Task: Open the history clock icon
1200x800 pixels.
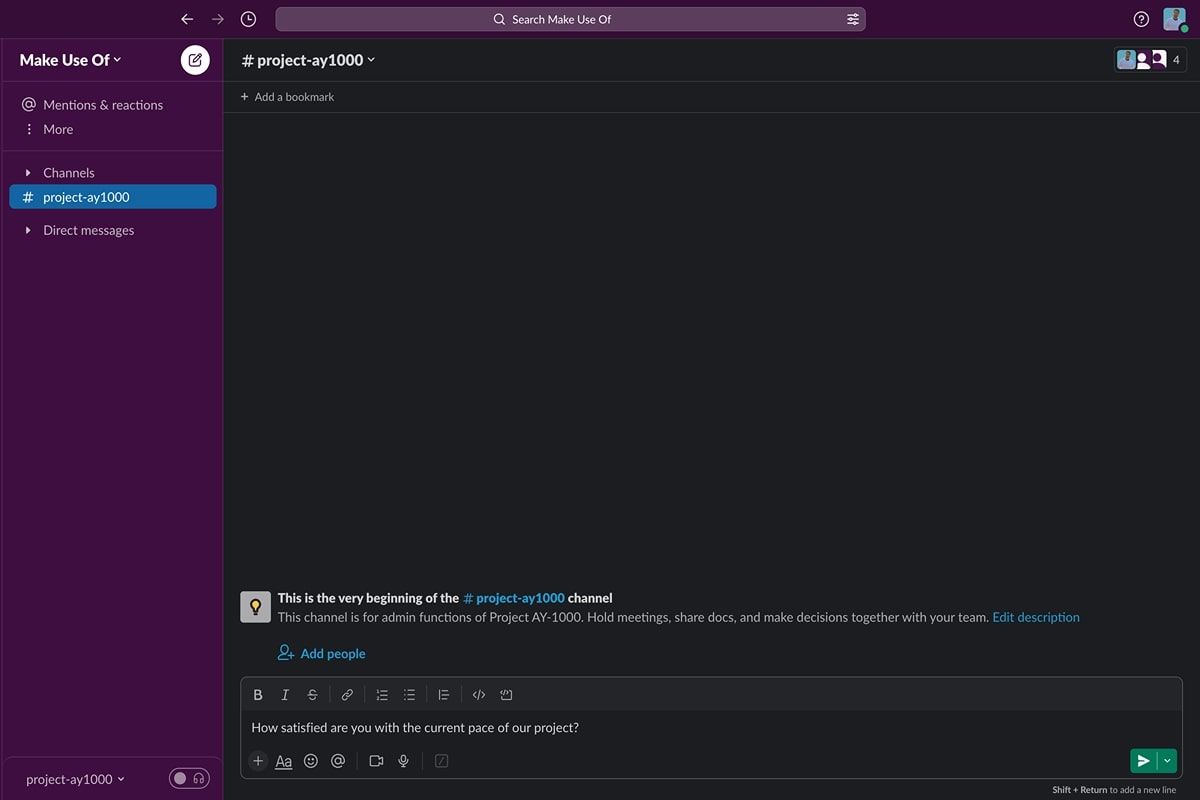Action: tap(248, 18)
